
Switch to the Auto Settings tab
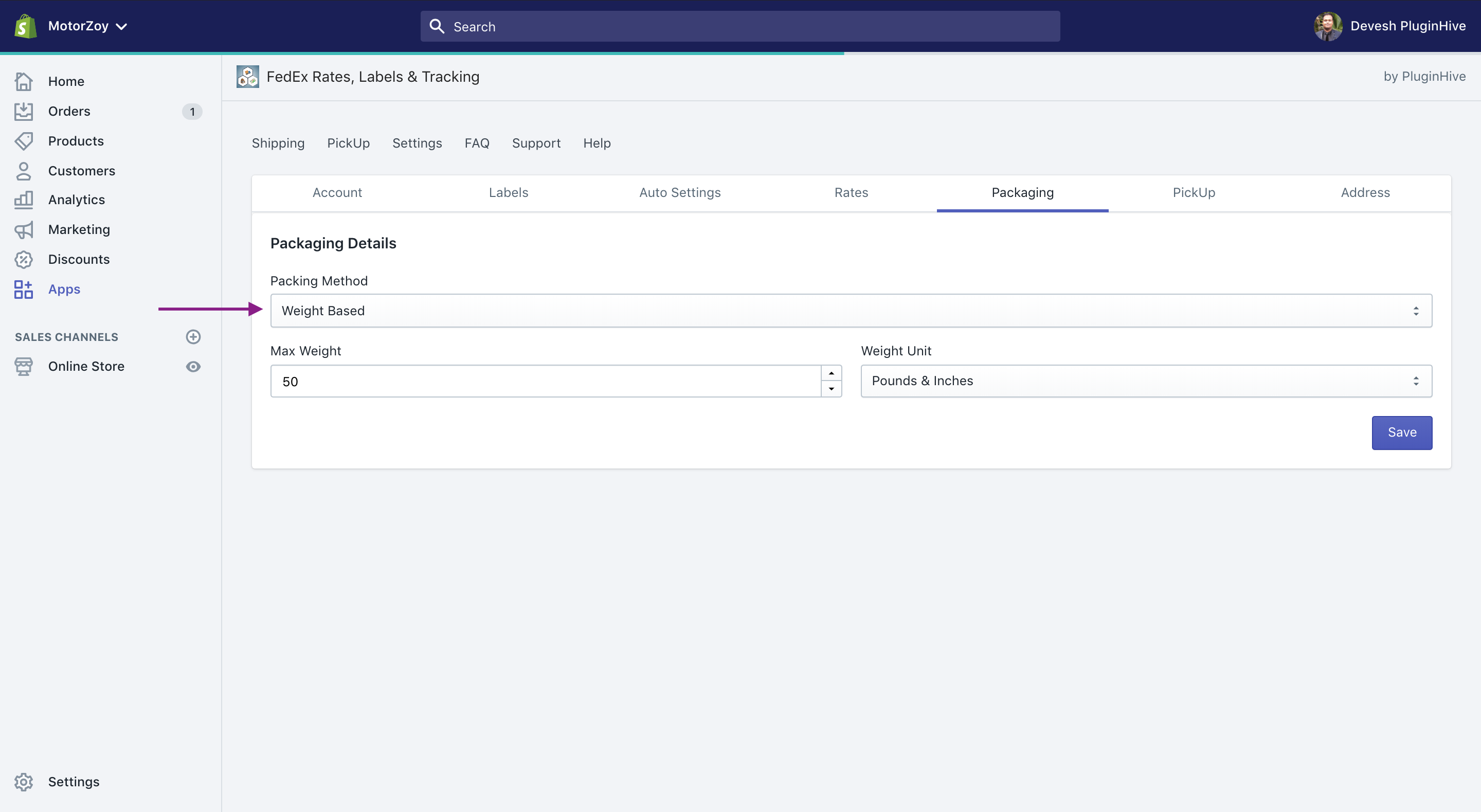680,193
